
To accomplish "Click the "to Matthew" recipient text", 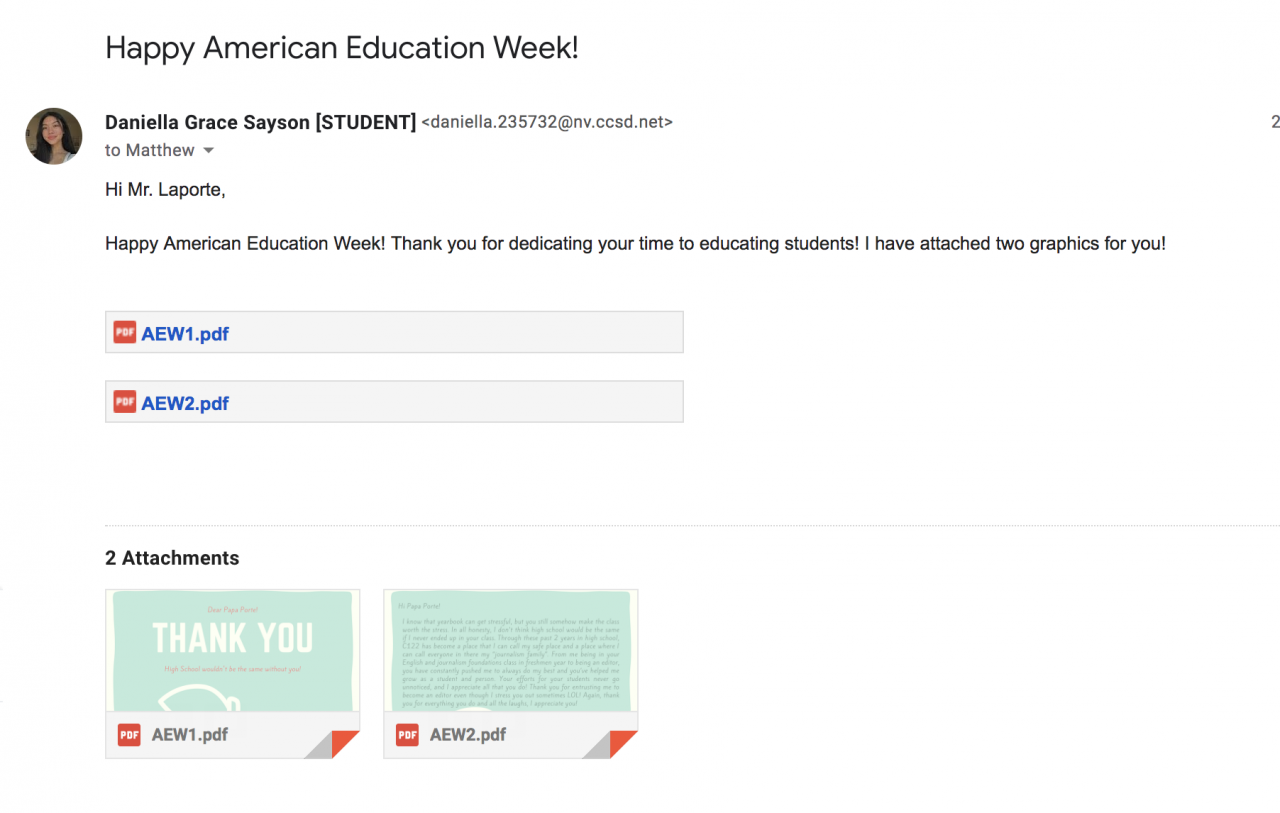I will click(150, 151).
